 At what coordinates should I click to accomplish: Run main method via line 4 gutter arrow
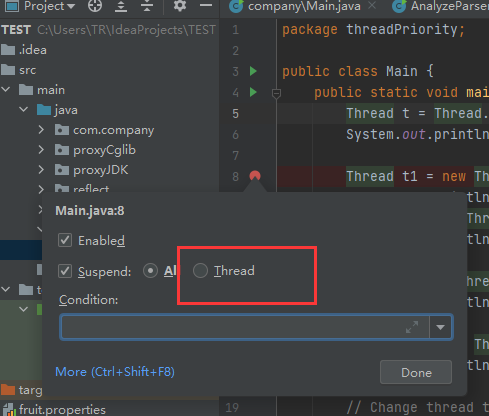point(253,92)
